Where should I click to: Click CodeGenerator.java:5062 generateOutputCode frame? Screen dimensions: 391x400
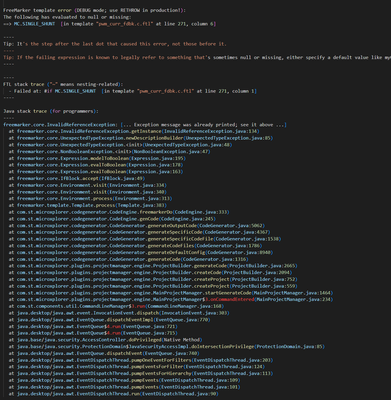click(x=137, y=225)
